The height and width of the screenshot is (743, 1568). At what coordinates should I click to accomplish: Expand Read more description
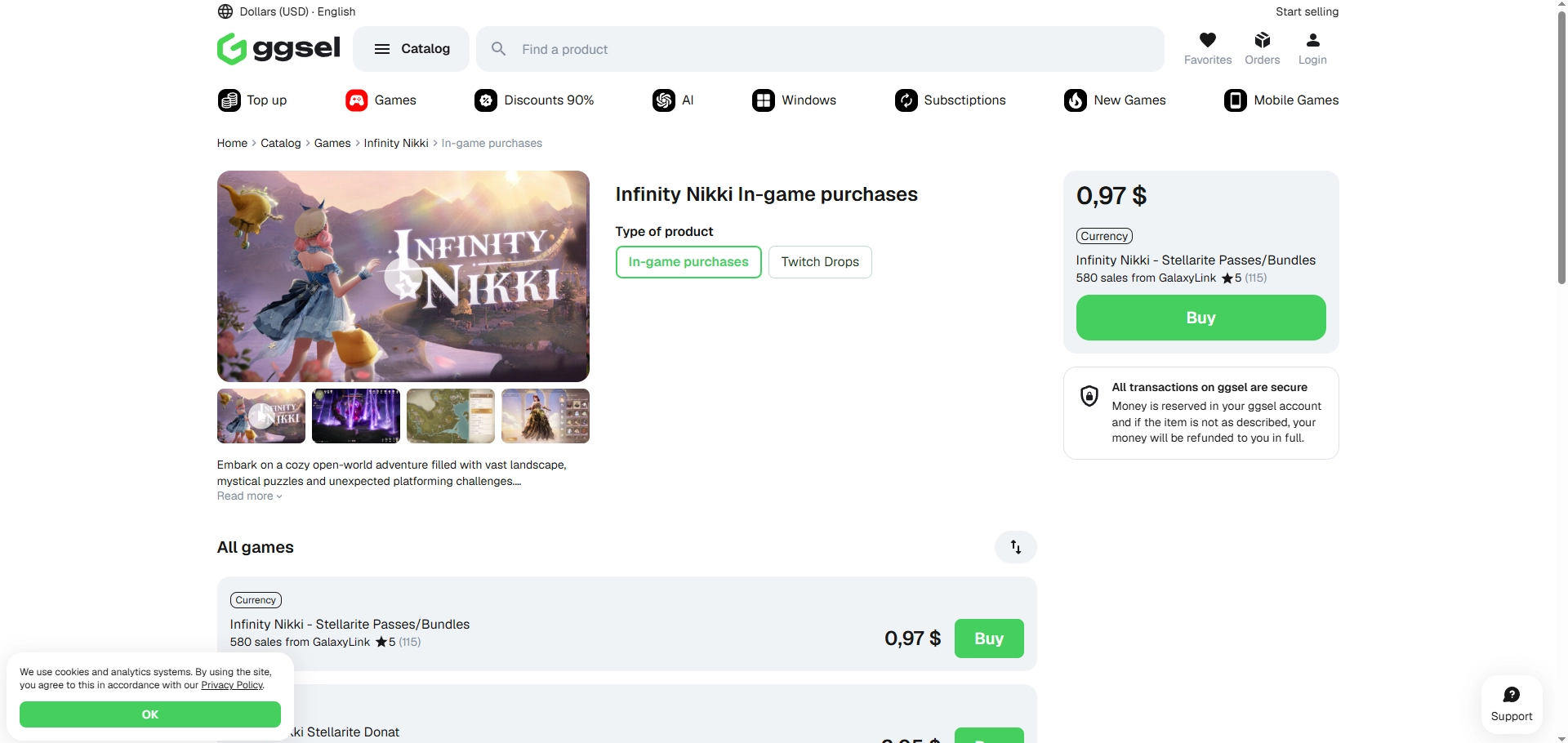point(249,496)
